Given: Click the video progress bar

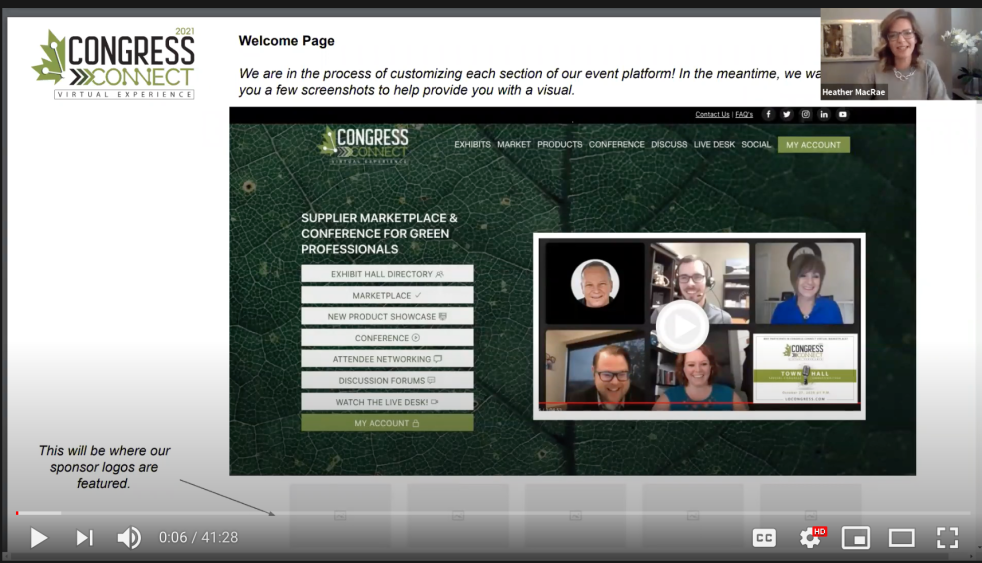Looking at the screenshot, I should pos(490,513).
